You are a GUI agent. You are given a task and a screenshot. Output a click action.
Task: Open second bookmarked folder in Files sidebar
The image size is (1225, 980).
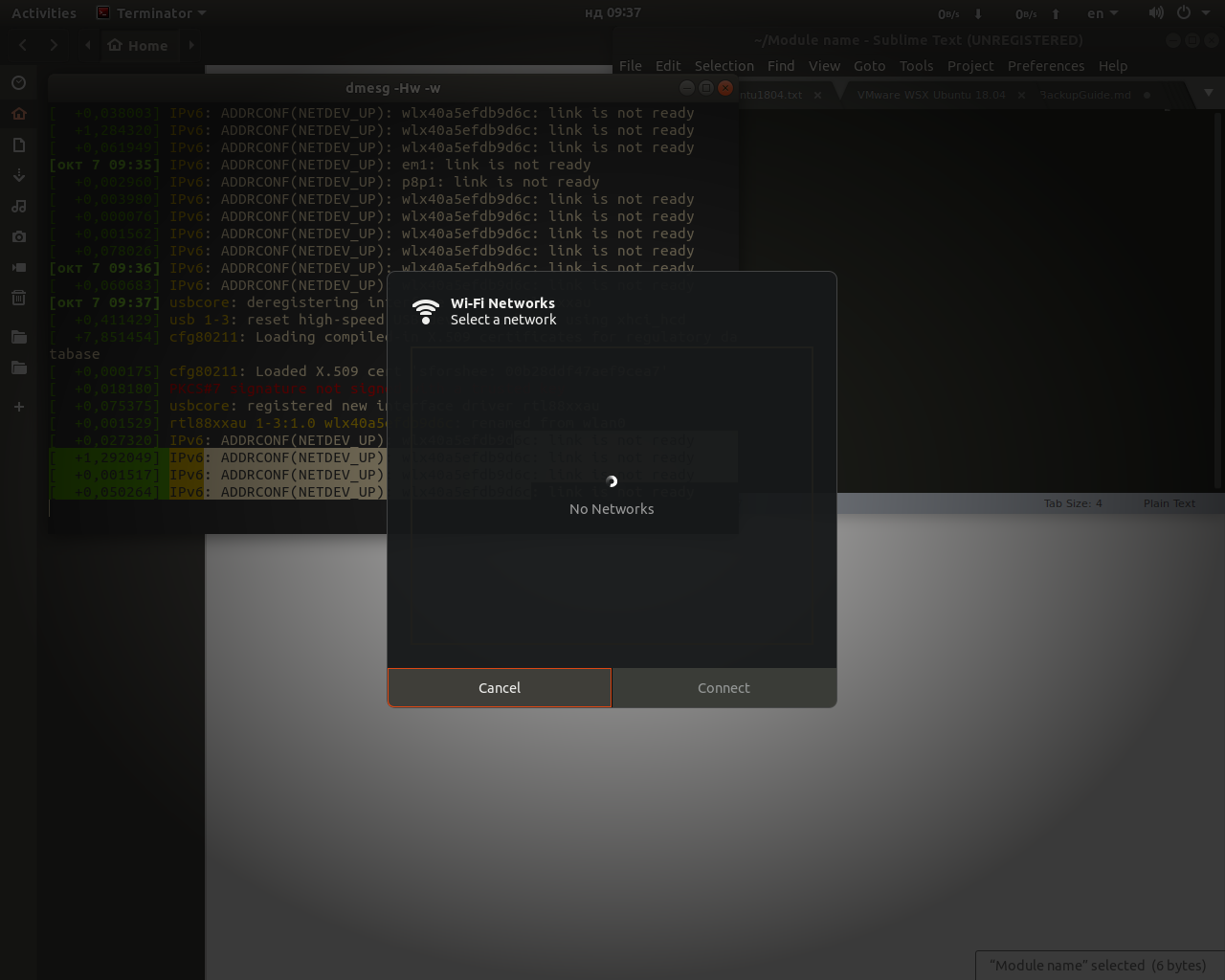tap(18, 367)
